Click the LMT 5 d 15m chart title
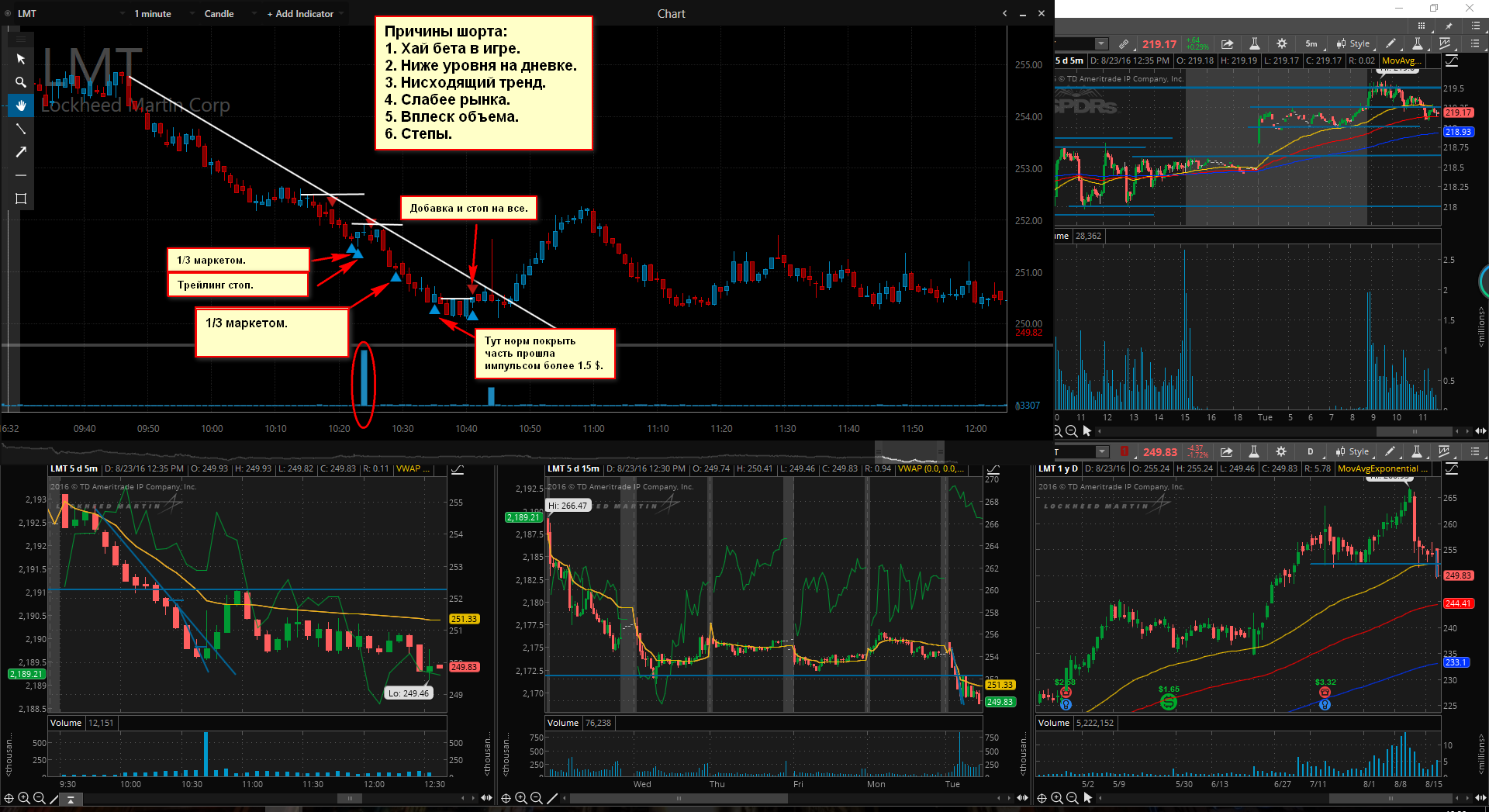The width and height of the screenshot is (1489, 812). [x=574, y=468]
